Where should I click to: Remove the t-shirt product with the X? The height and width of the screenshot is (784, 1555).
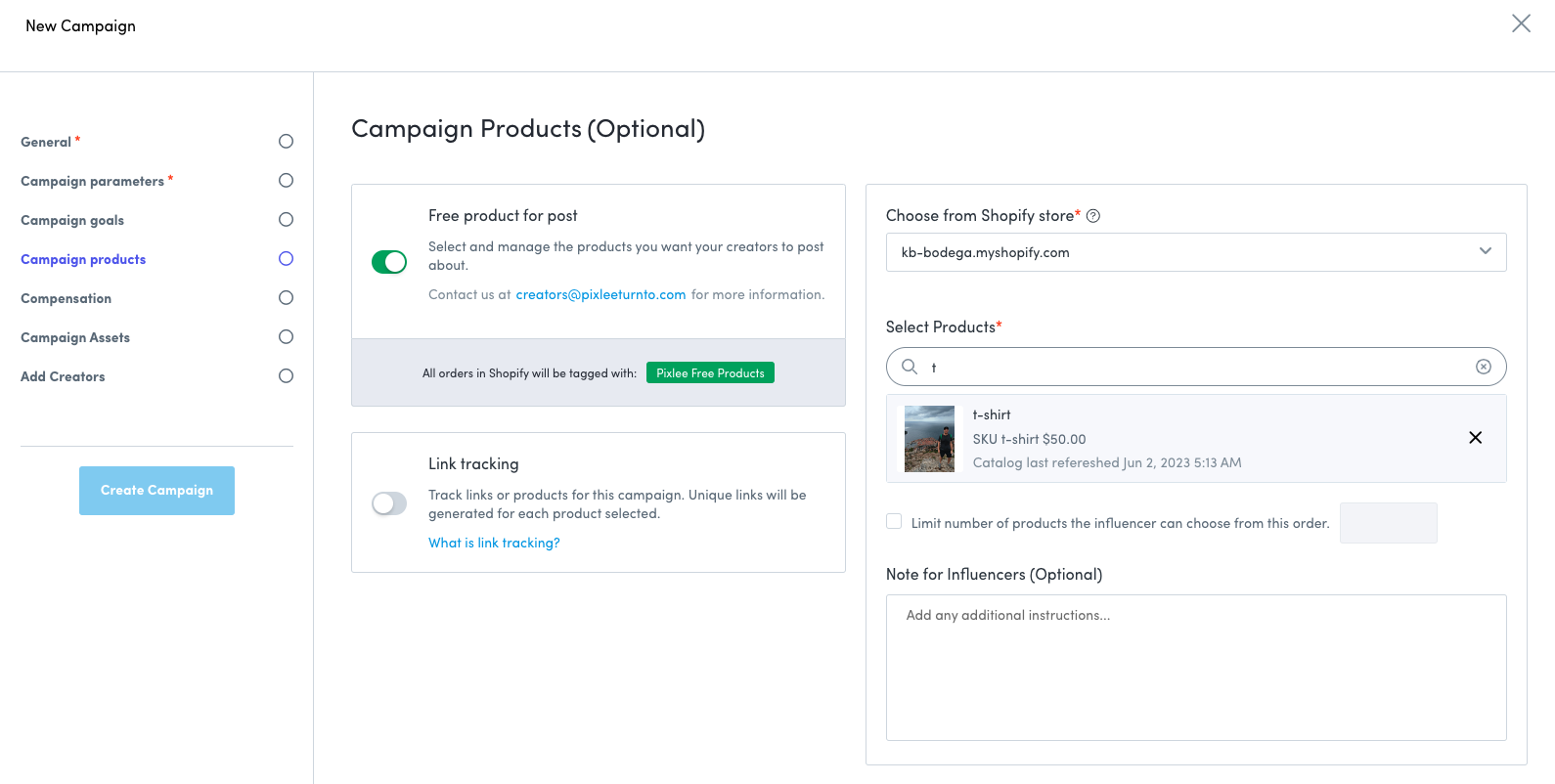(x=1475, y=438)
